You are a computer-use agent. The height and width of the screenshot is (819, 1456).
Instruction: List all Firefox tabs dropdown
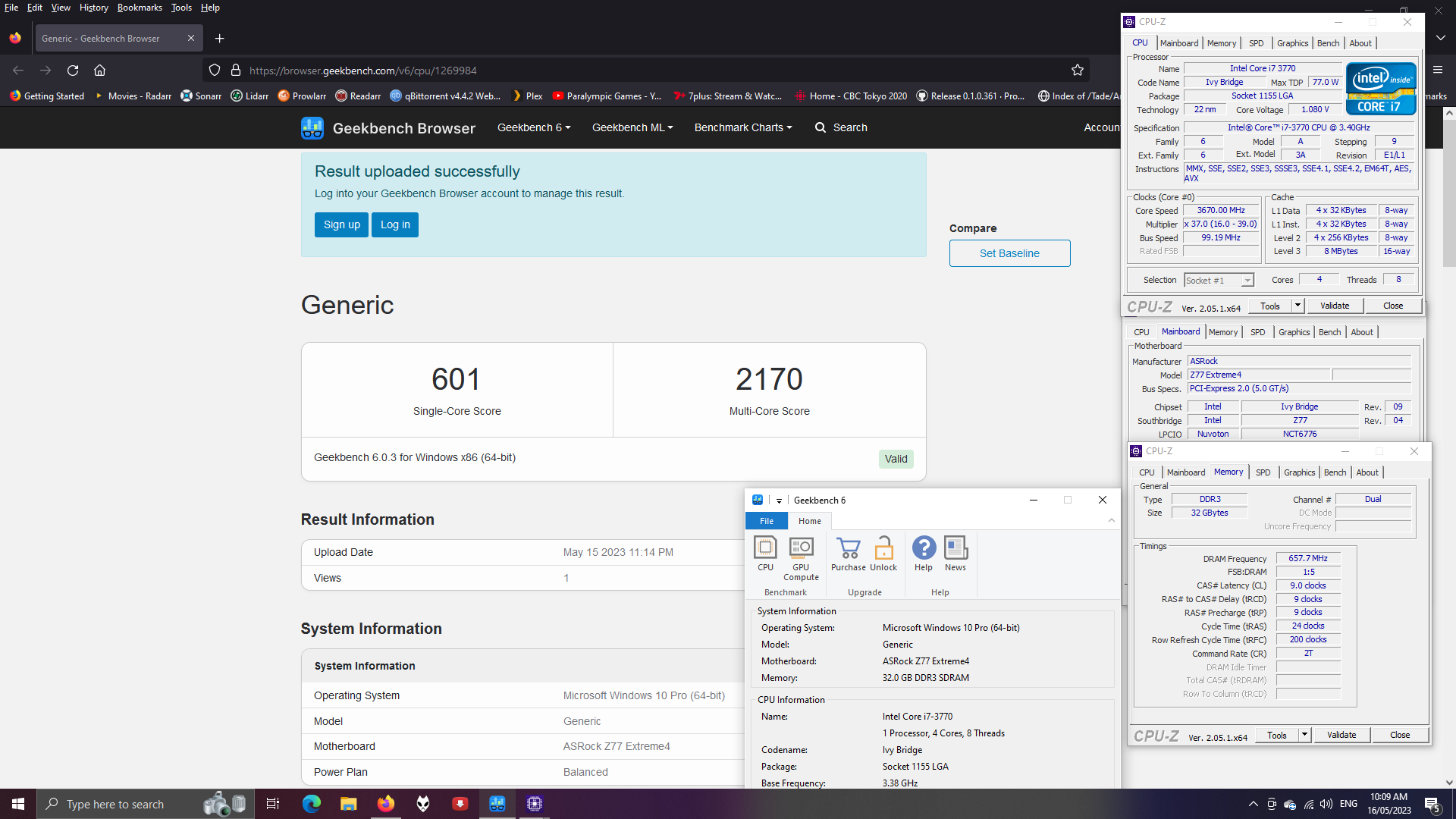point(1440,38)
